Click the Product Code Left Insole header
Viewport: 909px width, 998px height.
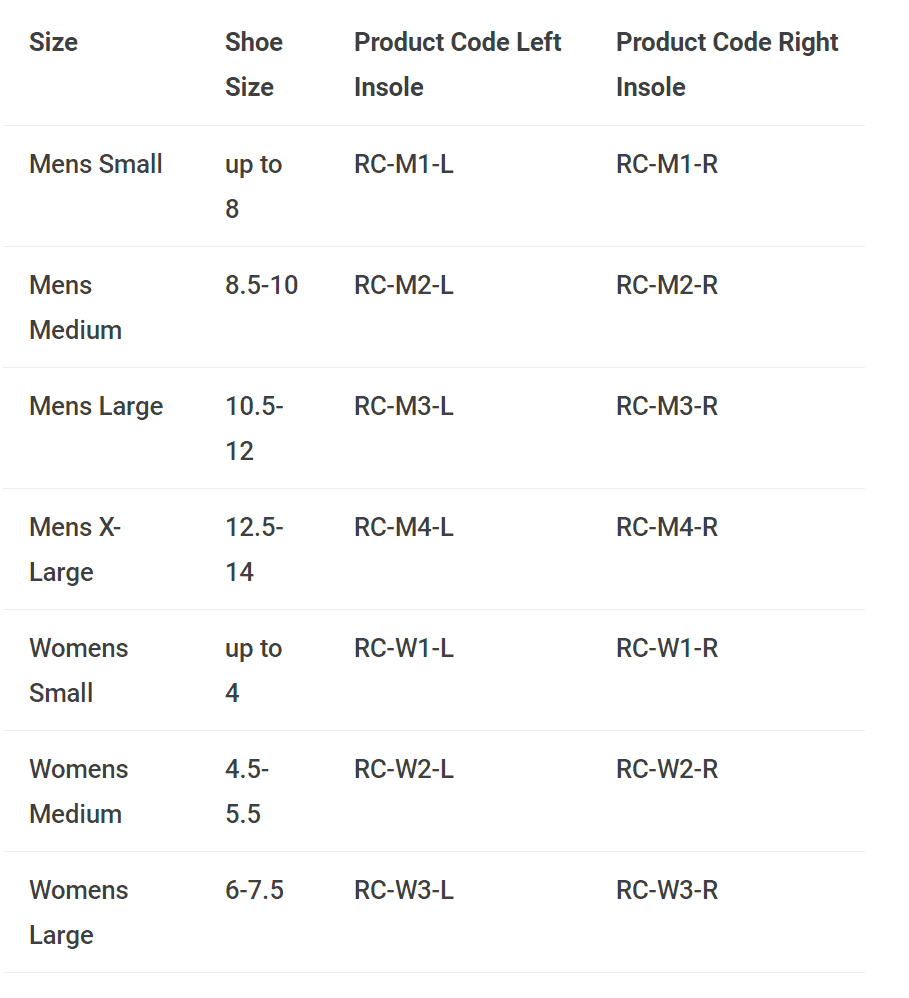coord(457,64)
